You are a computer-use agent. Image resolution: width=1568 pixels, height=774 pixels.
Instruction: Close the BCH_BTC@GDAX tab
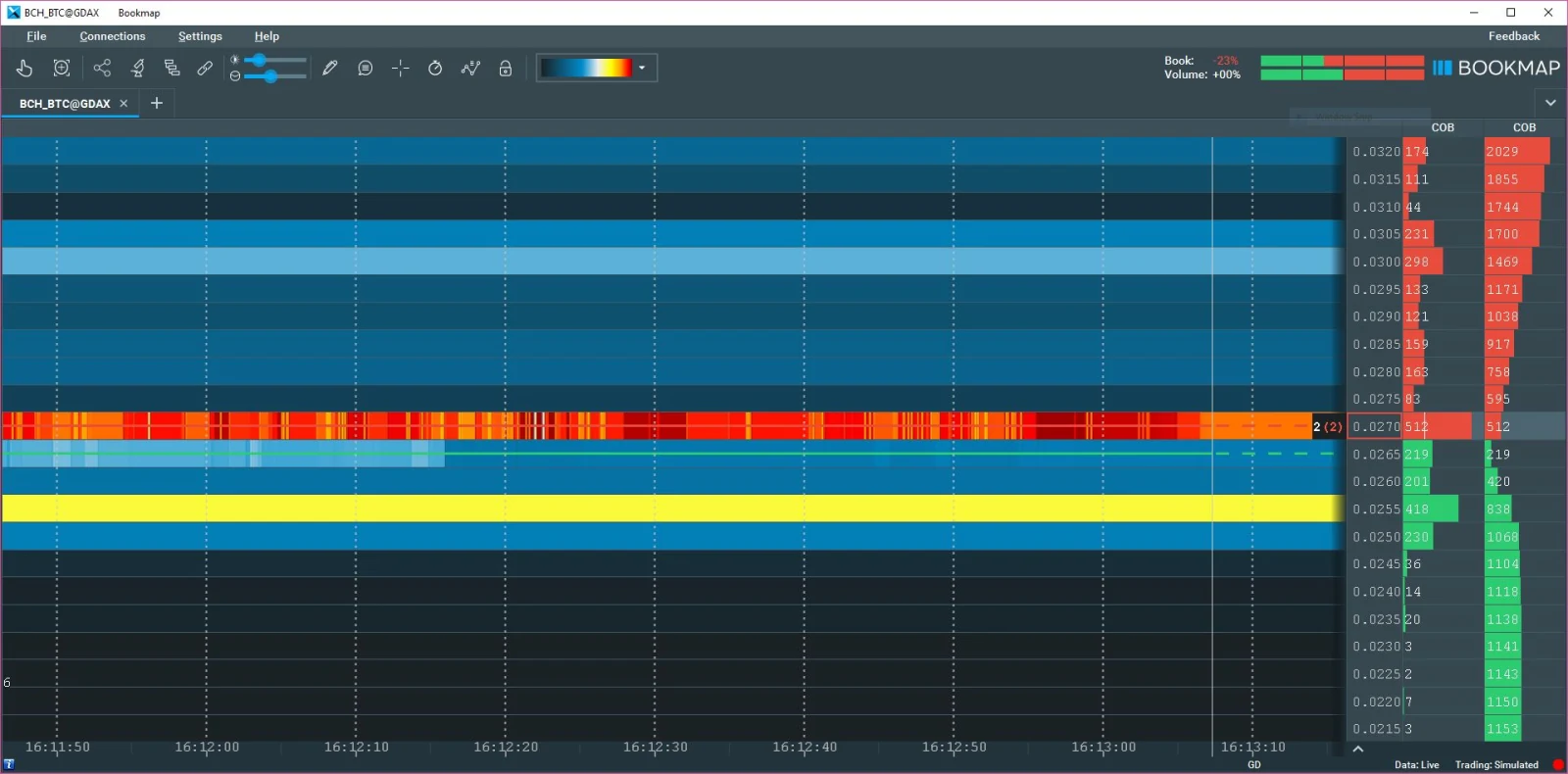coord(123,104)
